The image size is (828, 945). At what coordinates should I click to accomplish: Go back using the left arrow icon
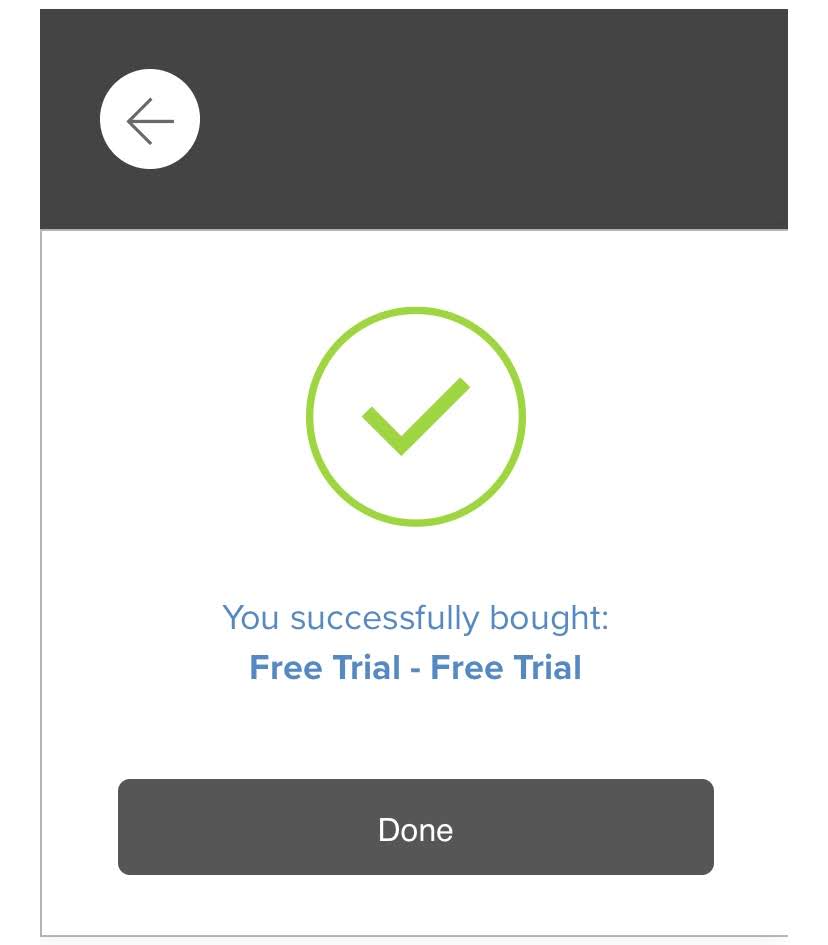click(x=150, y=121)
